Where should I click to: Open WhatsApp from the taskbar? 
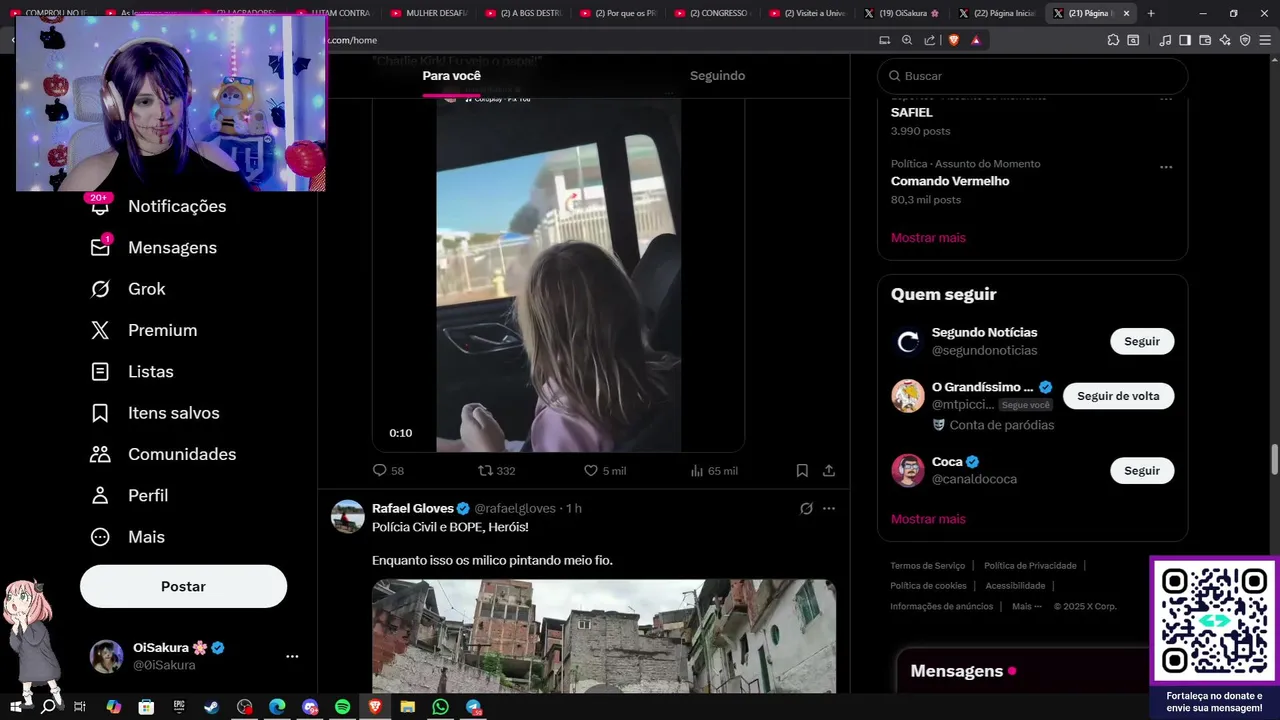coord(440,707)
